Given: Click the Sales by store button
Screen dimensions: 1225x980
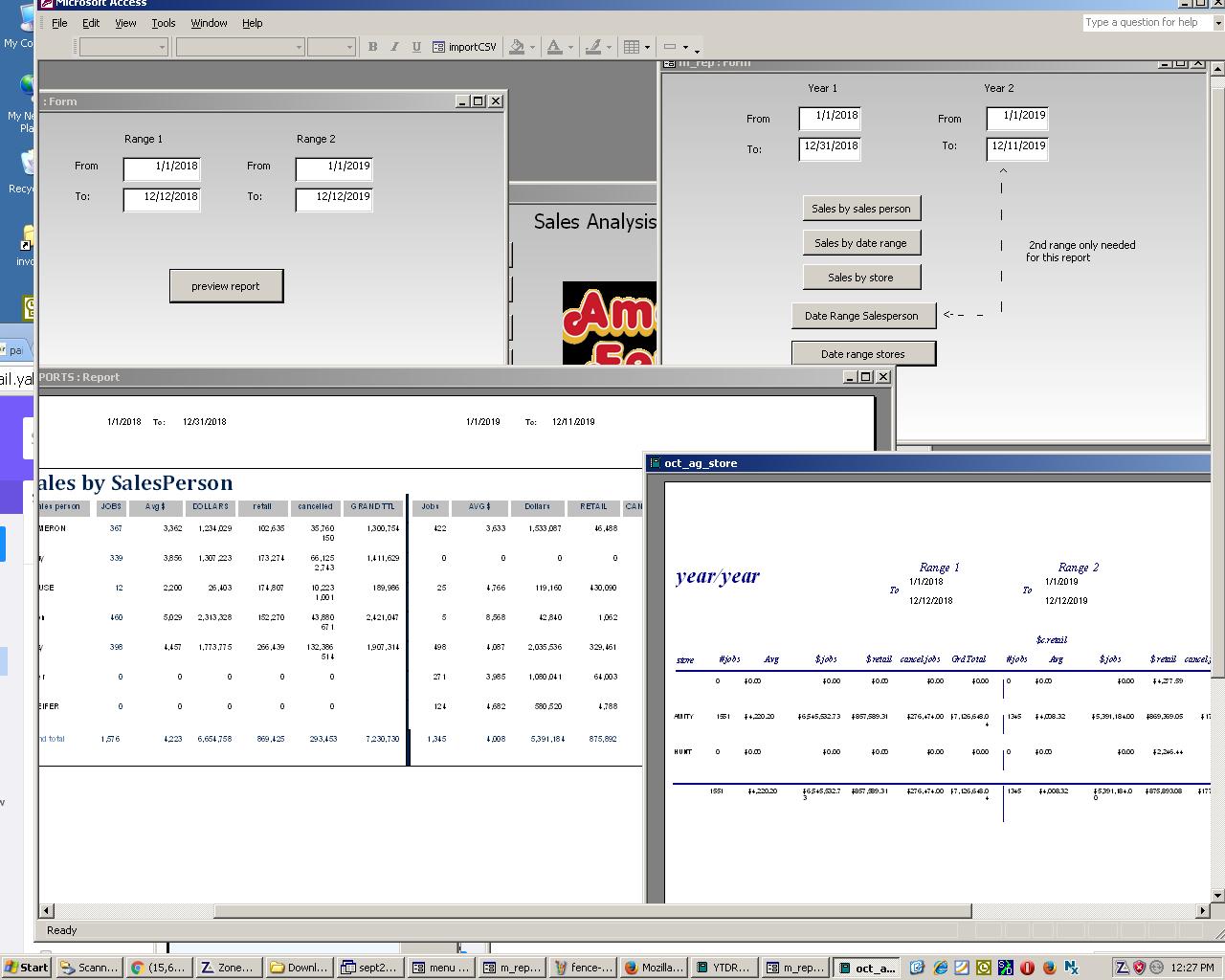Looking at the screenshot, I should (860, 278).
